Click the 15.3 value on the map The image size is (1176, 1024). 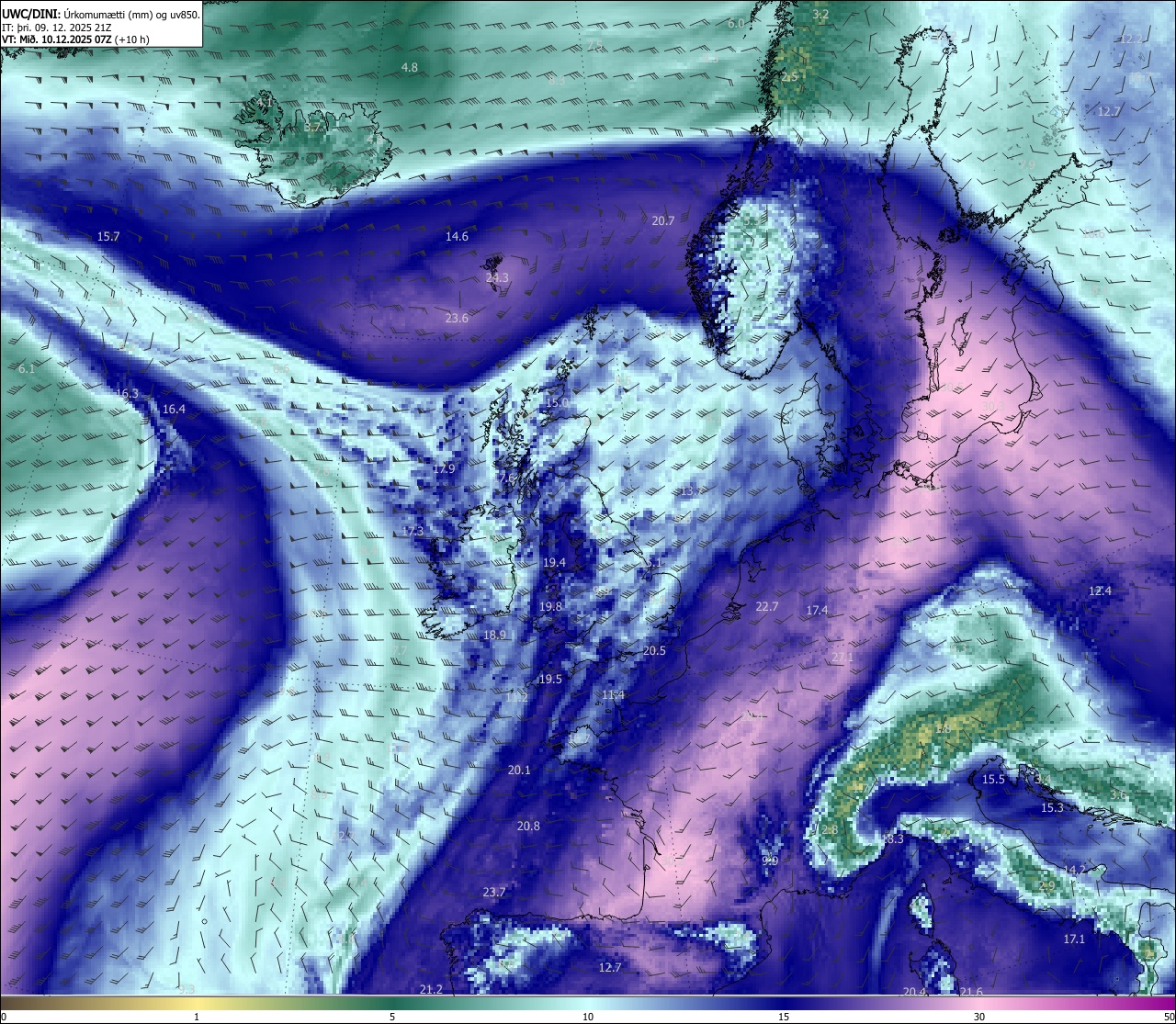(1052, 808)
